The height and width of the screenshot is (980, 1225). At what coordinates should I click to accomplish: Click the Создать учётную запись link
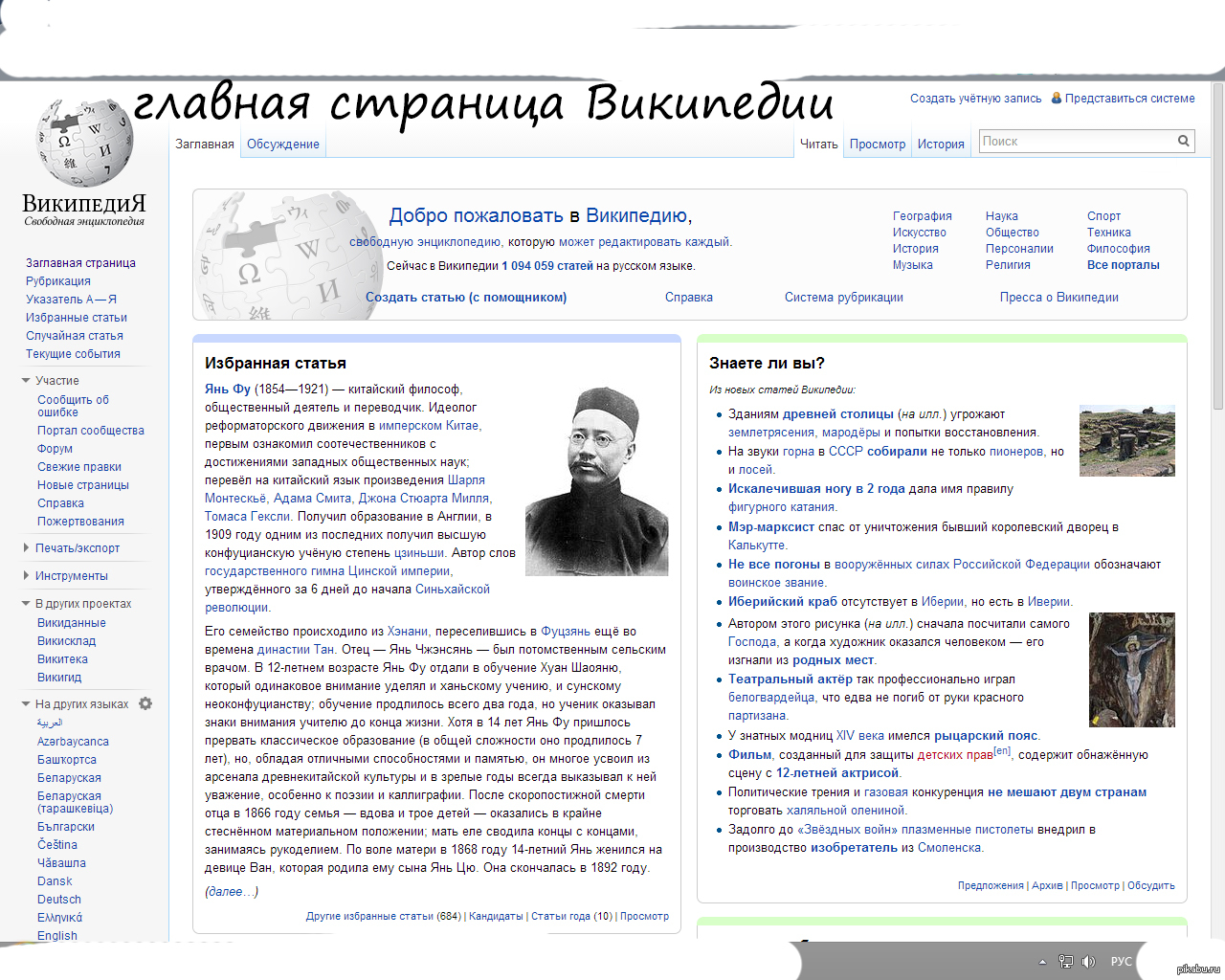(x=975, y=99)
